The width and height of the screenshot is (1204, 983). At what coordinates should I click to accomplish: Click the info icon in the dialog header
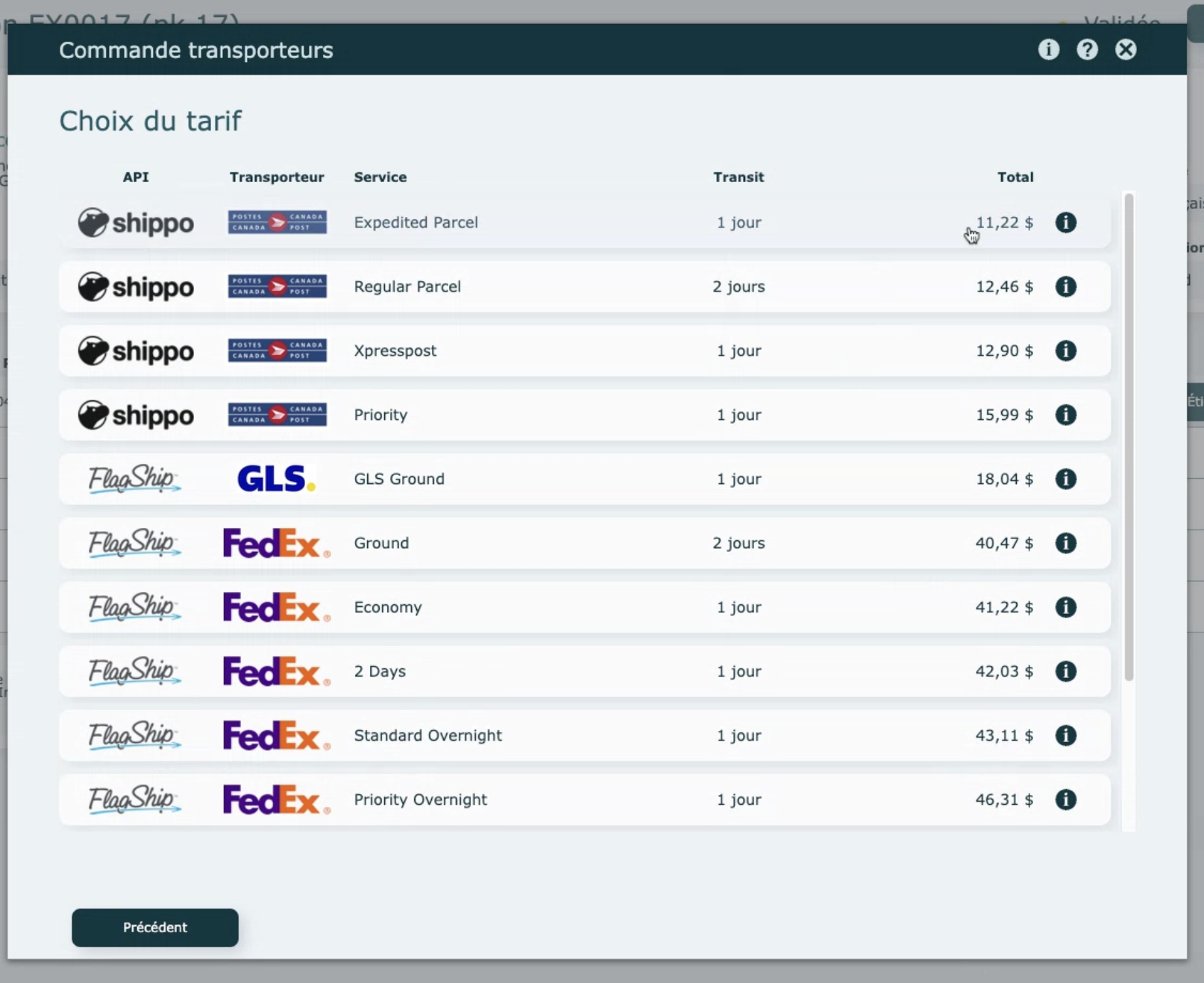[1048, 49]
